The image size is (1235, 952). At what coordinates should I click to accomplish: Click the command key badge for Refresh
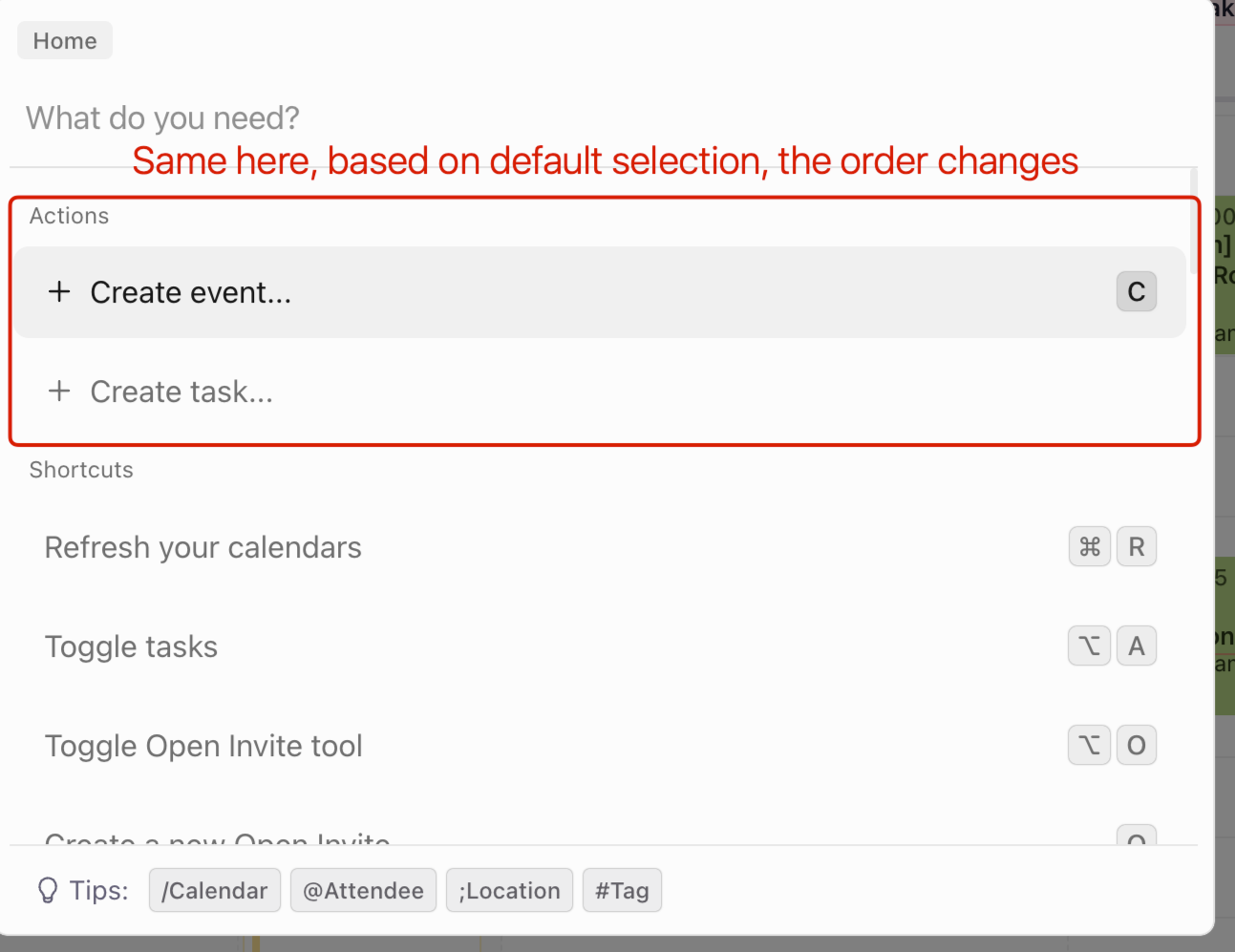coord(1089,547)
